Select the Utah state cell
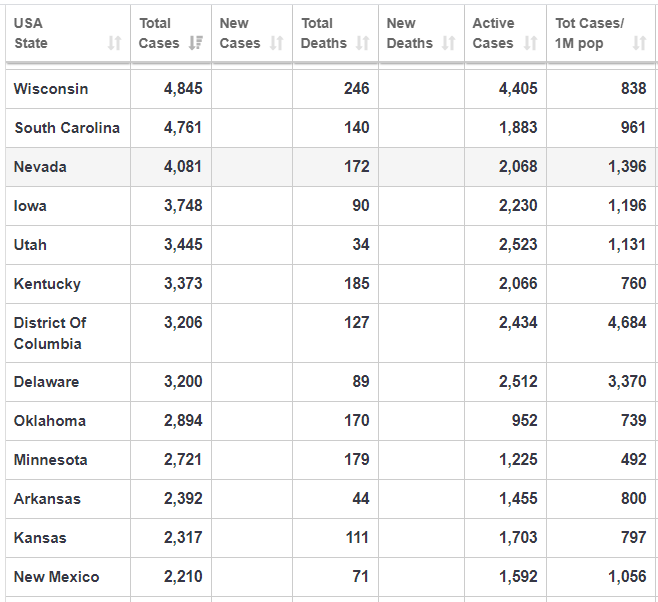This screenshot has width=658, height=602. pyautogui.click(x=30, y=245)
